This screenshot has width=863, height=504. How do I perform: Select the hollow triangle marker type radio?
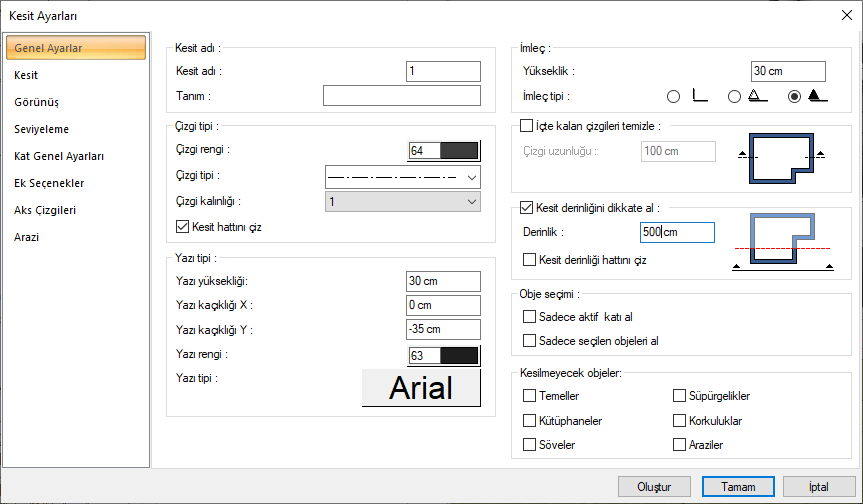coord(734,97)
